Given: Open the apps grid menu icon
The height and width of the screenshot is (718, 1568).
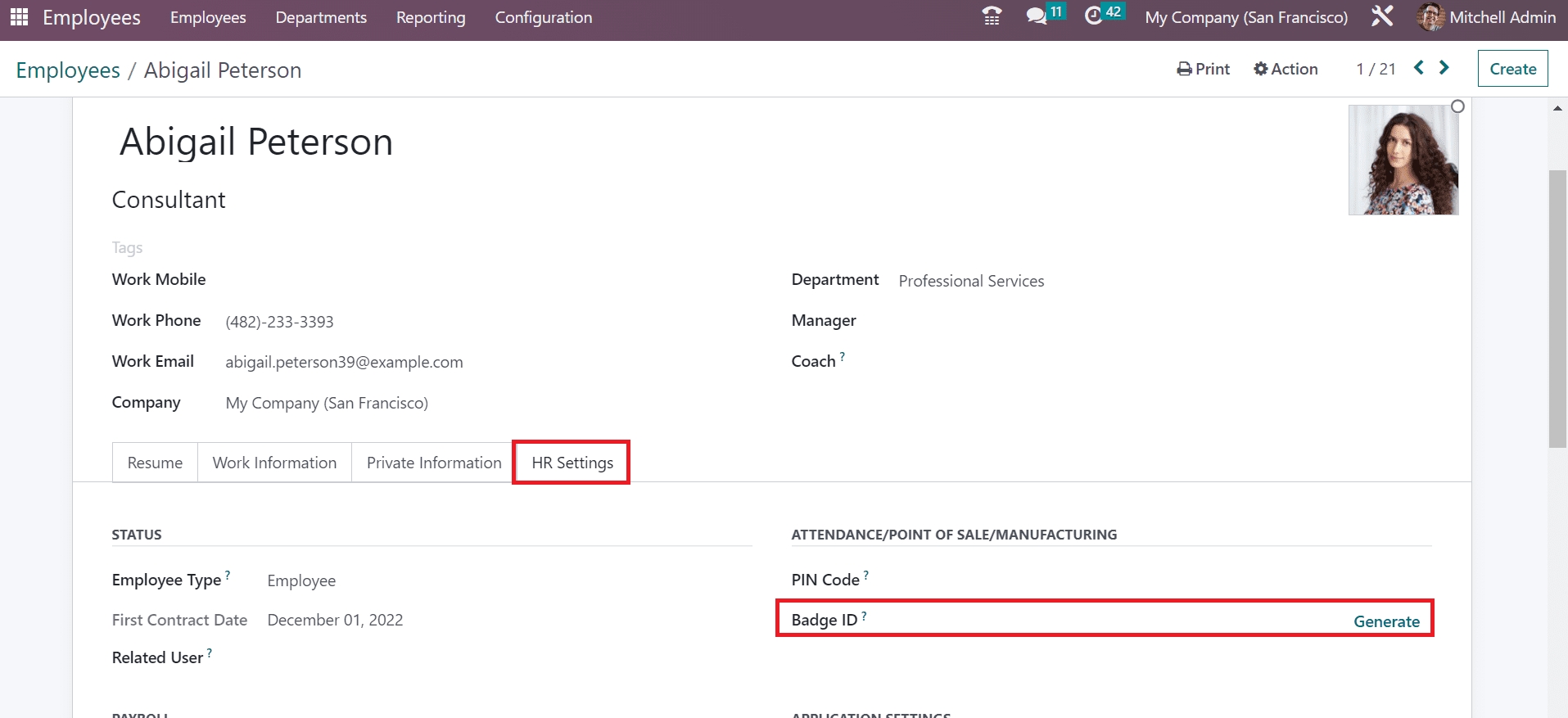Looking at the screenshot, I should (x=19, y=17).
